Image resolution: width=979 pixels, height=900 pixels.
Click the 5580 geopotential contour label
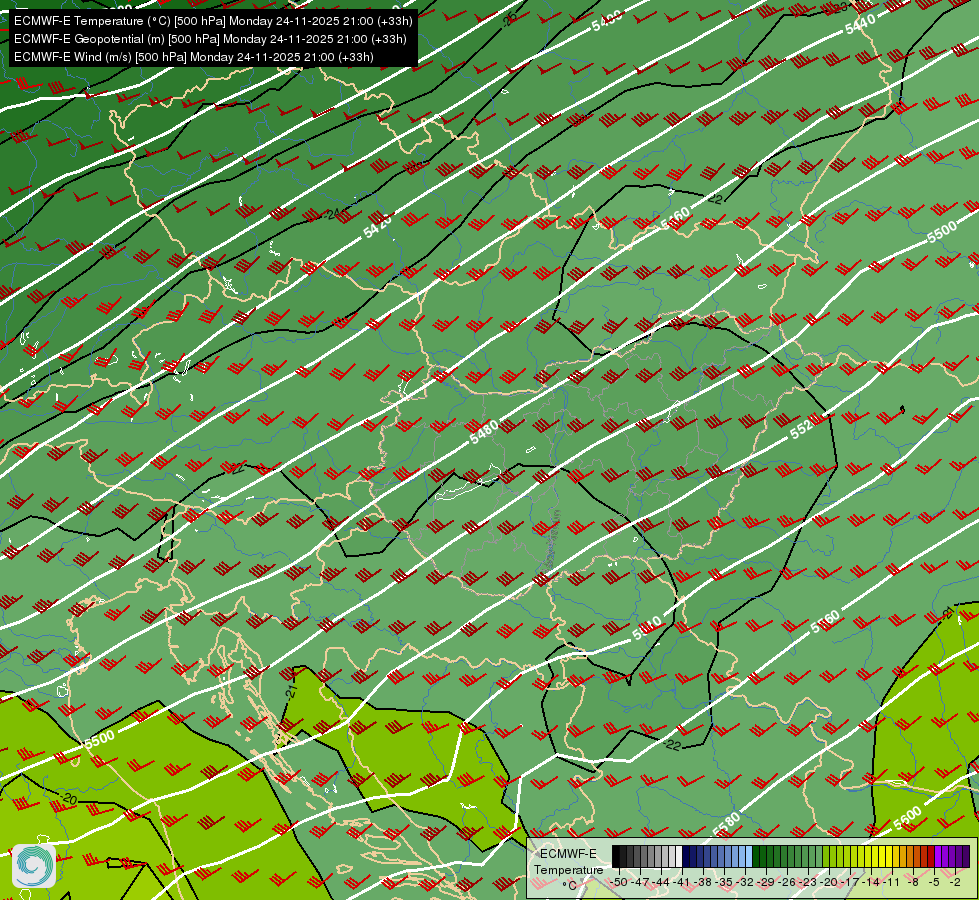tap(726, 823)
